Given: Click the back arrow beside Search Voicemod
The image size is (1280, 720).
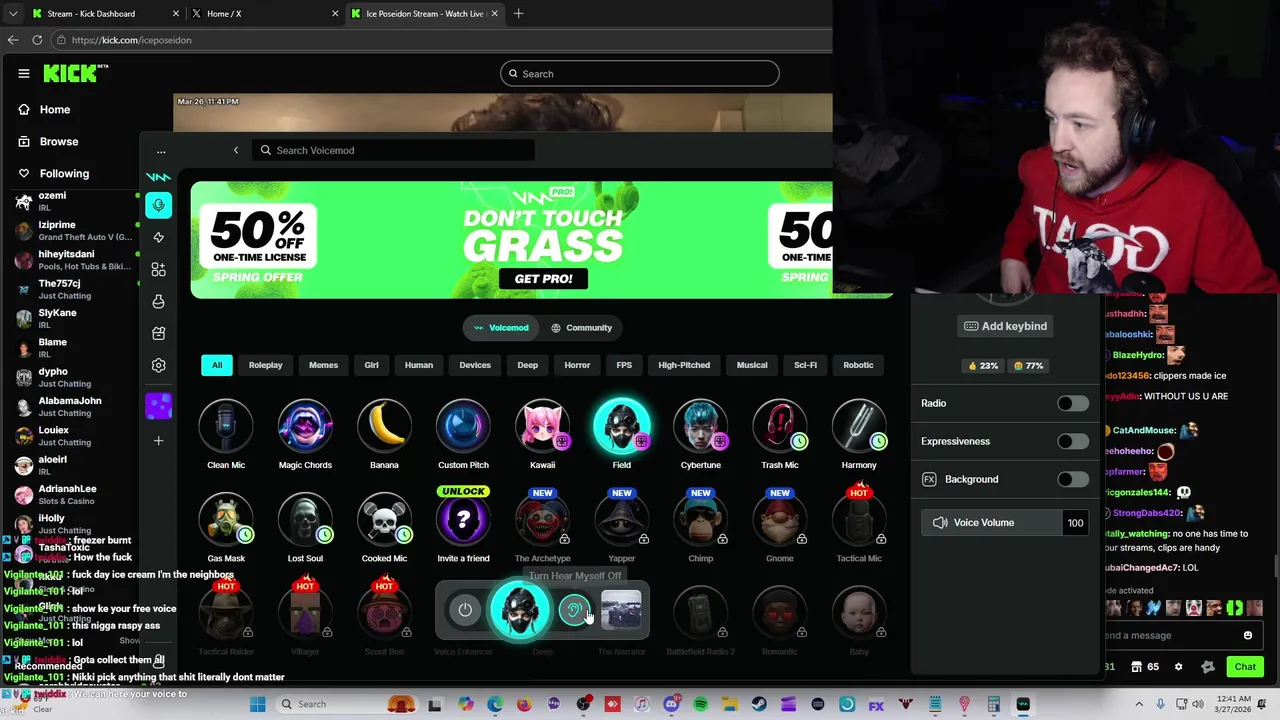Looking at the screenshot, I should [236, 150].
